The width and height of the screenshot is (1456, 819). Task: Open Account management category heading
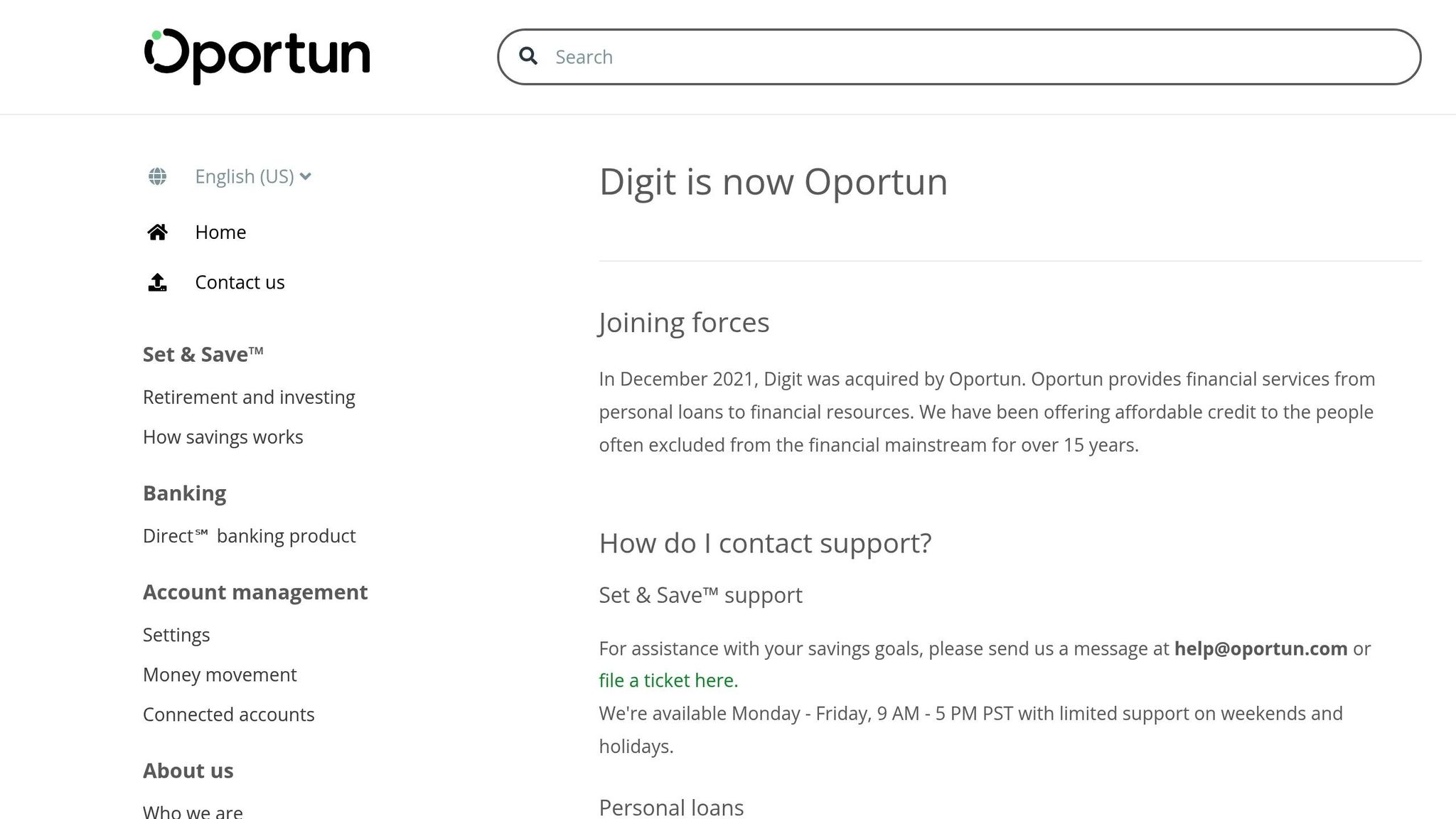tap(255, 592)
